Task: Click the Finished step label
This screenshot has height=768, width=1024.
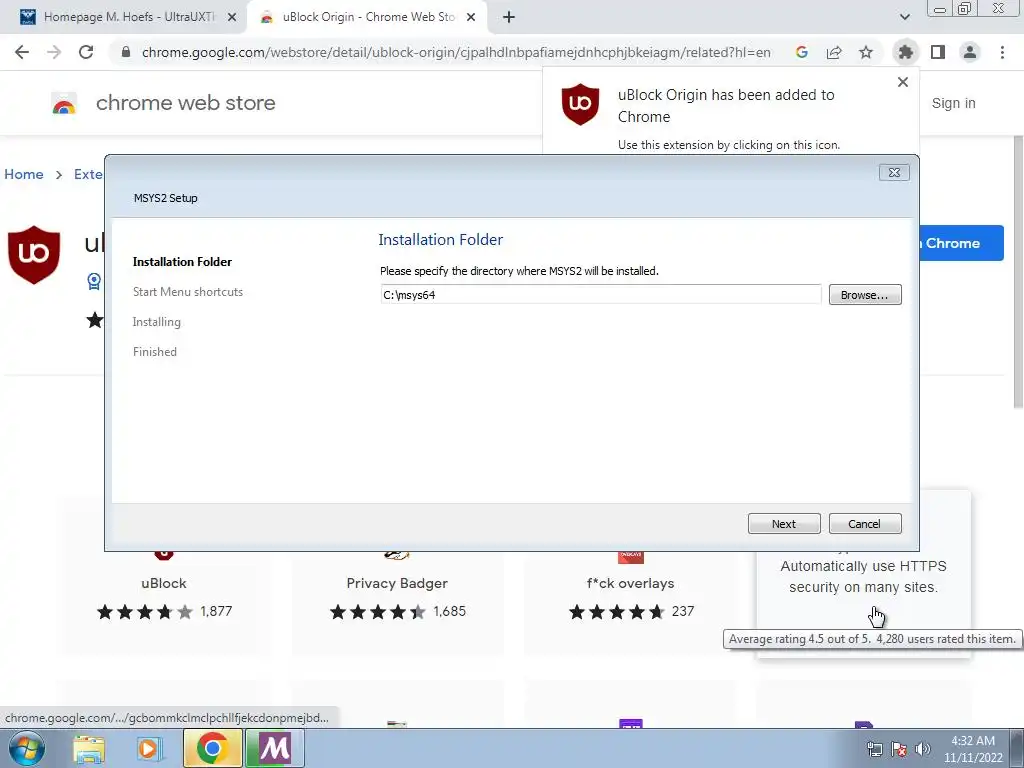Action: point(155,352)
